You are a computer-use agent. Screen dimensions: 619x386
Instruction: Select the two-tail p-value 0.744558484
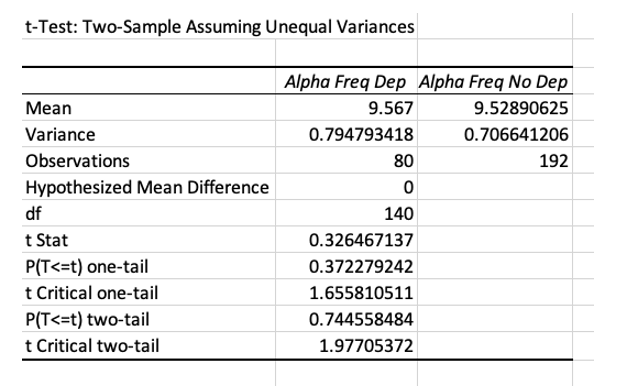click(346, 319)
